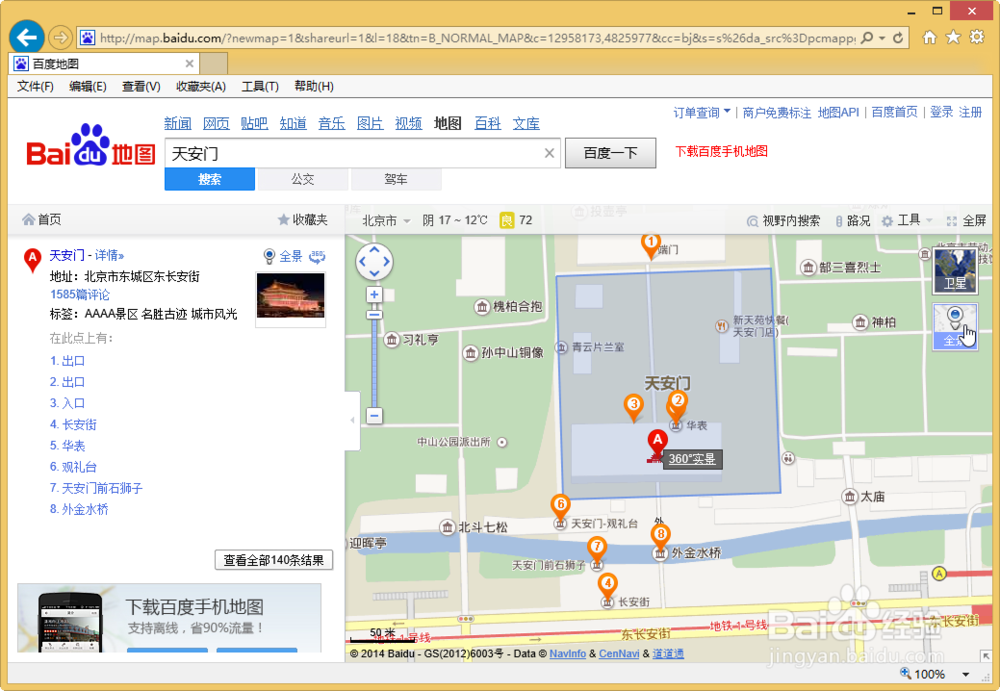
Task: Toggle 路况 traffic layer
Action: coord(853,221)
